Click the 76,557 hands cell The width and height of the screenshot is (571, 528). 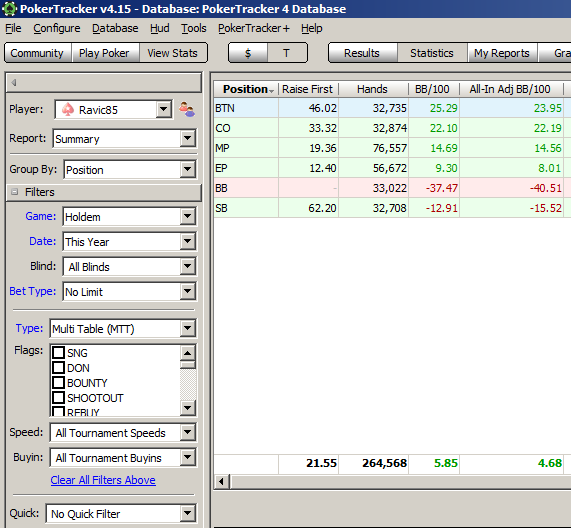pos(373,148)
